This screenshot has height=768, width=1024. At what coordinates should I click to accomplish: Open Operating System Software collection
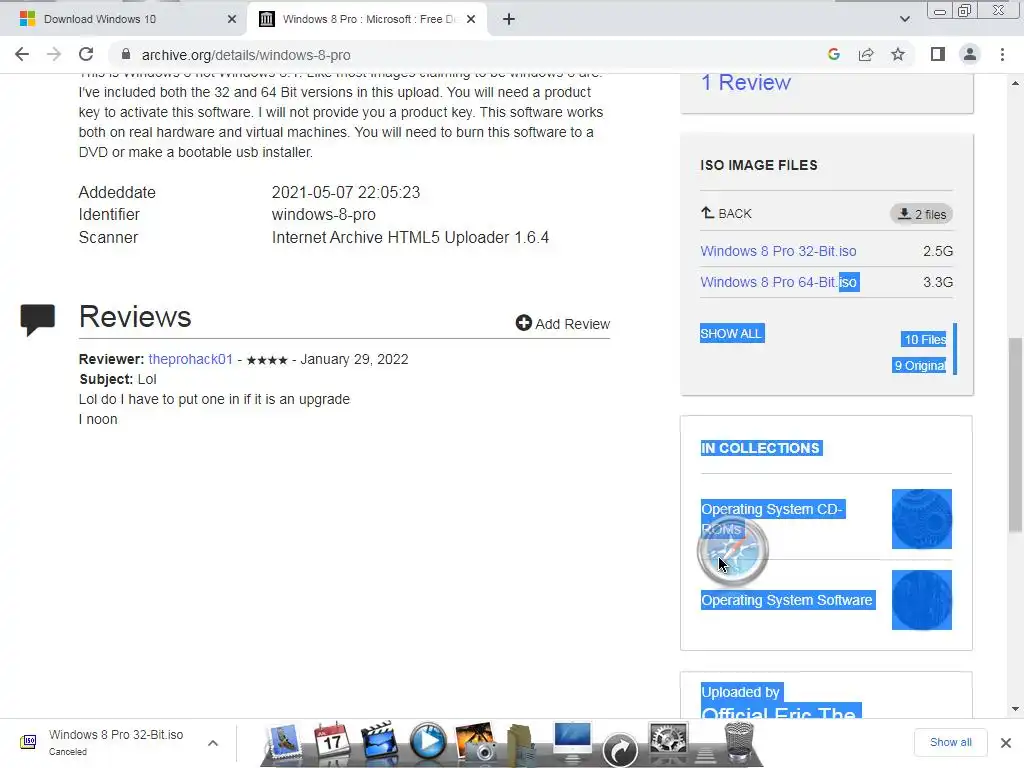click(787, 600)
